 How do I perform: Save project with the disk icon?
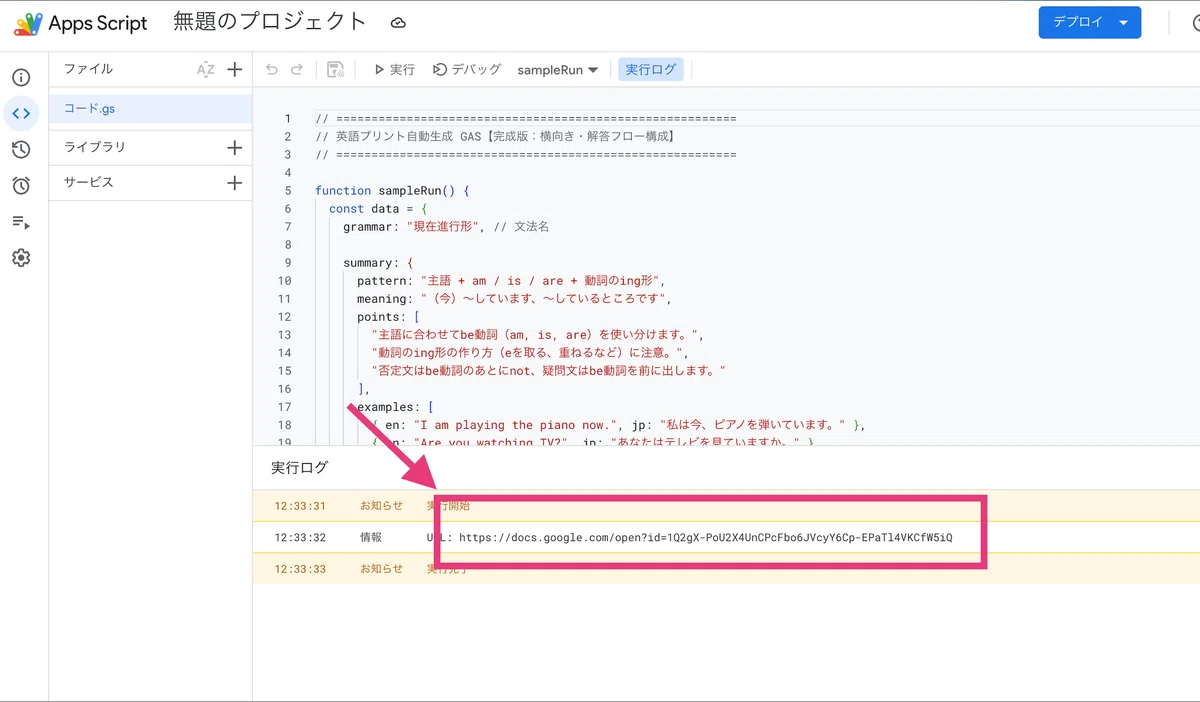(336, 69)
